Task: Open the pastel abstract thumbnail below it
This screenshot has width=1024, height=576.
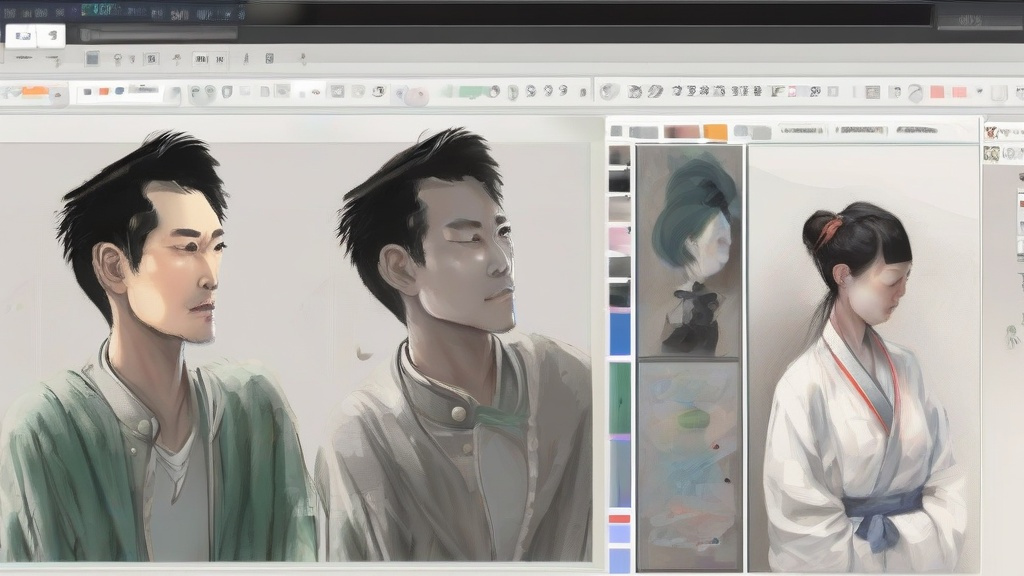Action: (689, 464)
